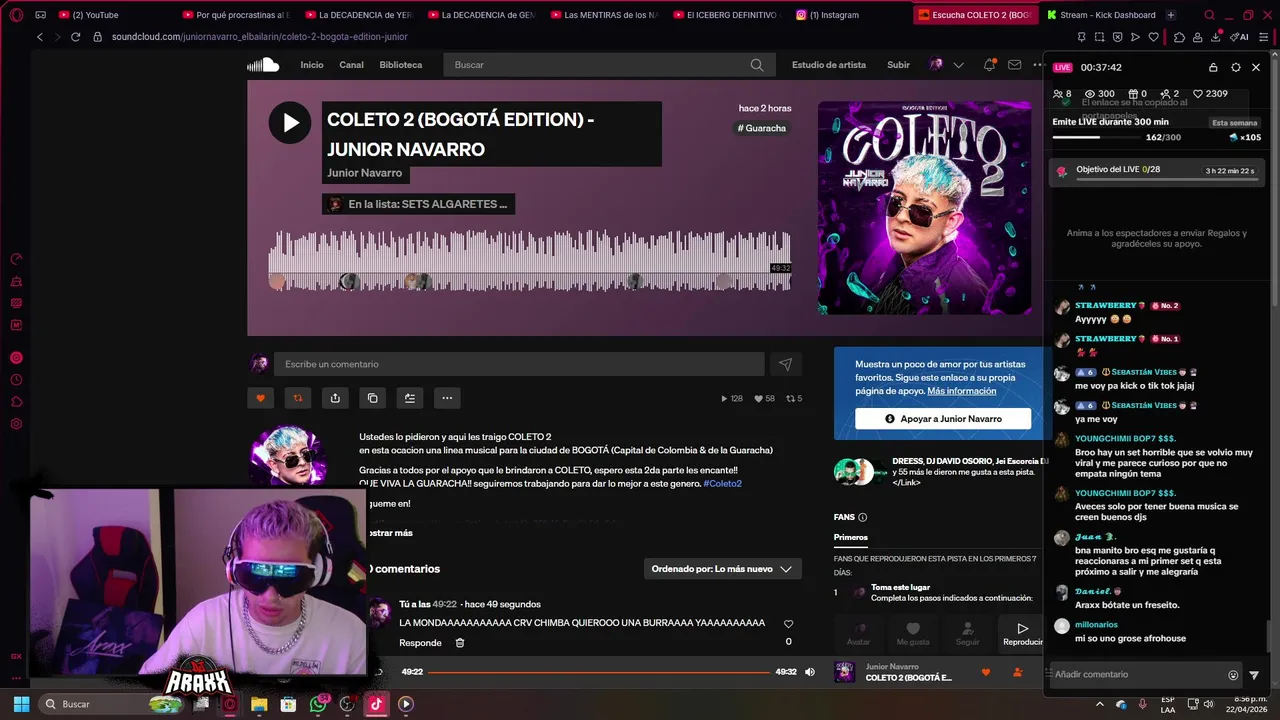Screen dimensions: 1280x720
Task: Open Estudio de artista
Action: [829, 65]
